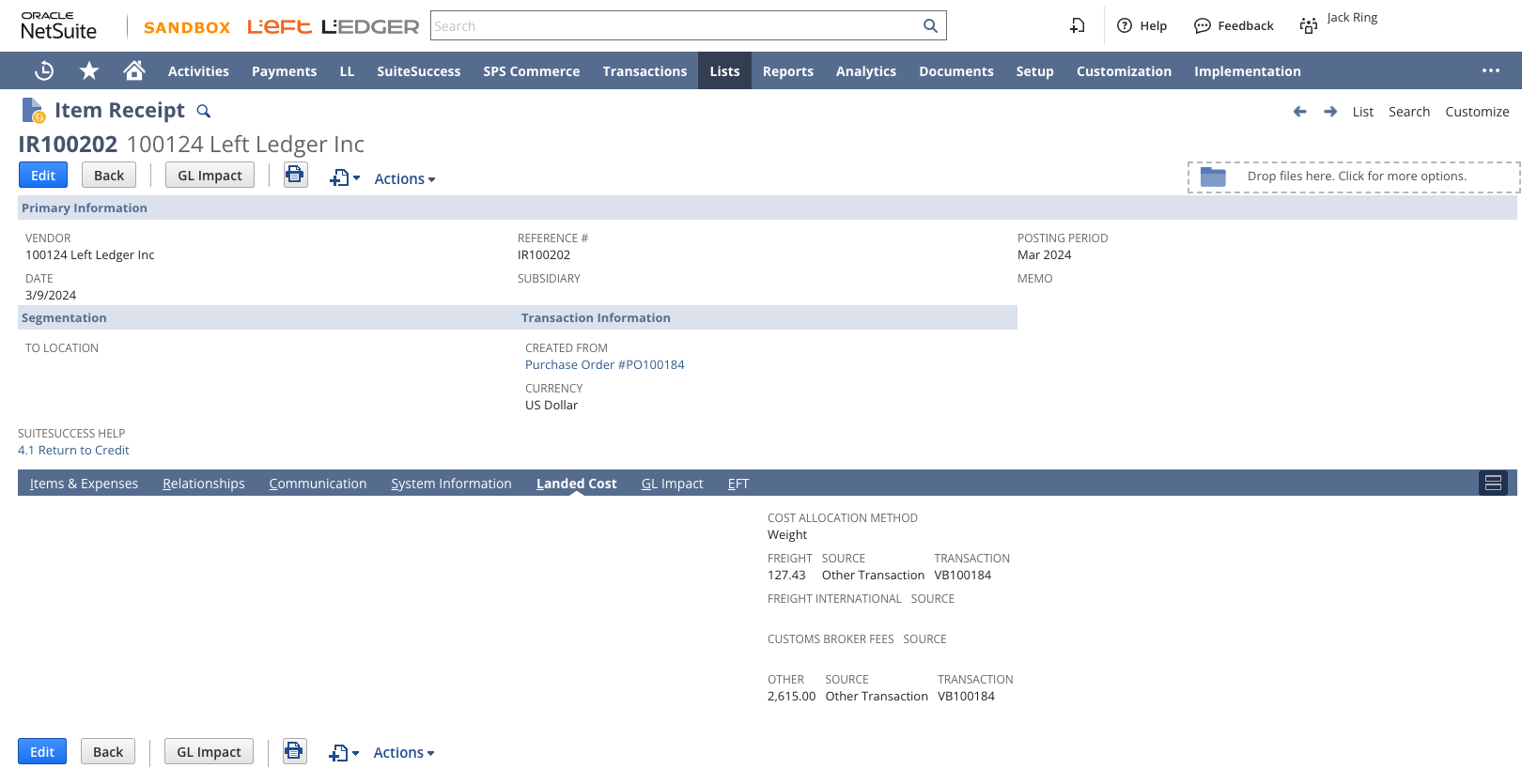Switch to the GL Impact subtab
1522x784 pixels.
tap(673, 484)
